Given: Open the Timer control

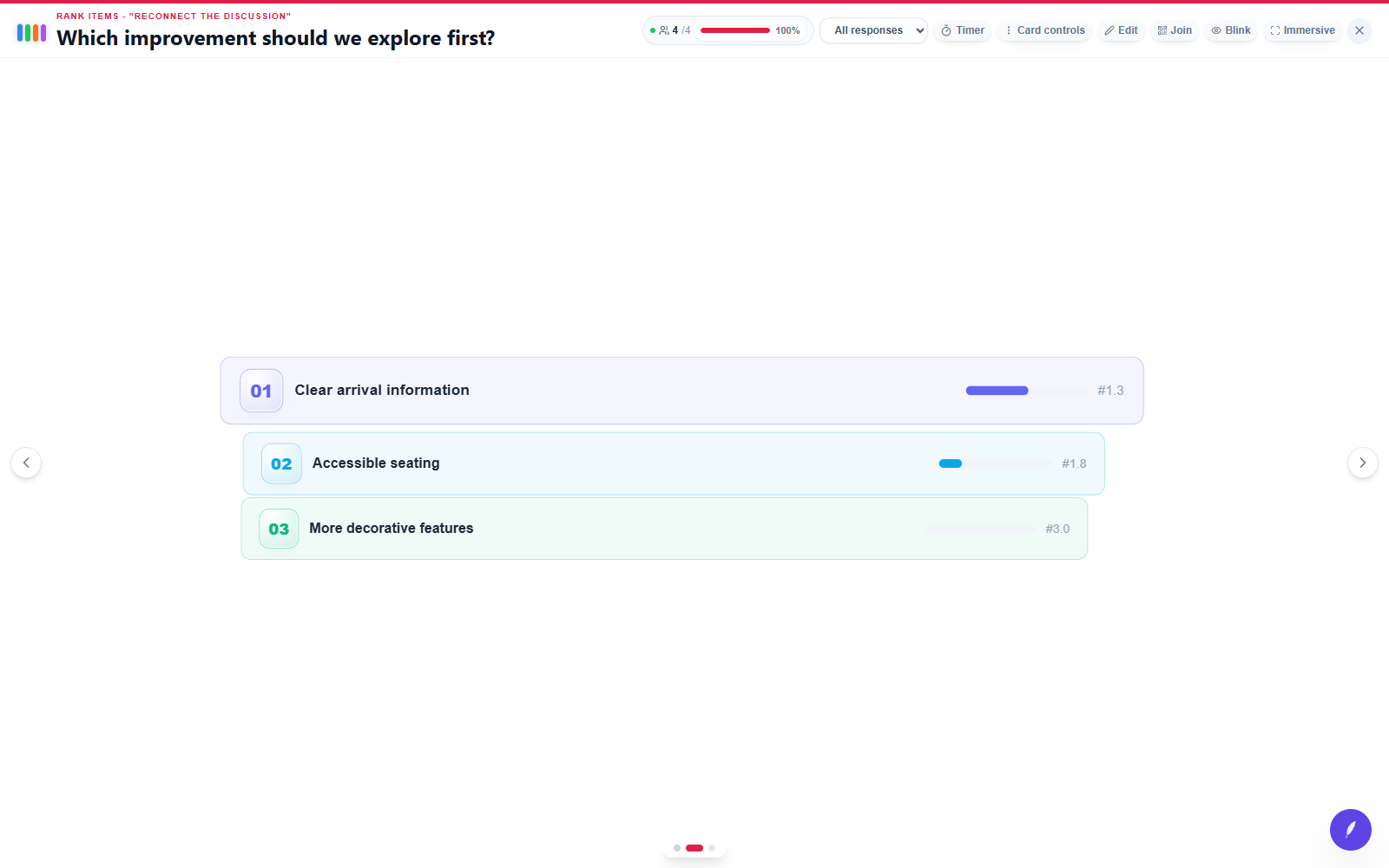Looking at the screenshot, I should click(x=963, y=30).
